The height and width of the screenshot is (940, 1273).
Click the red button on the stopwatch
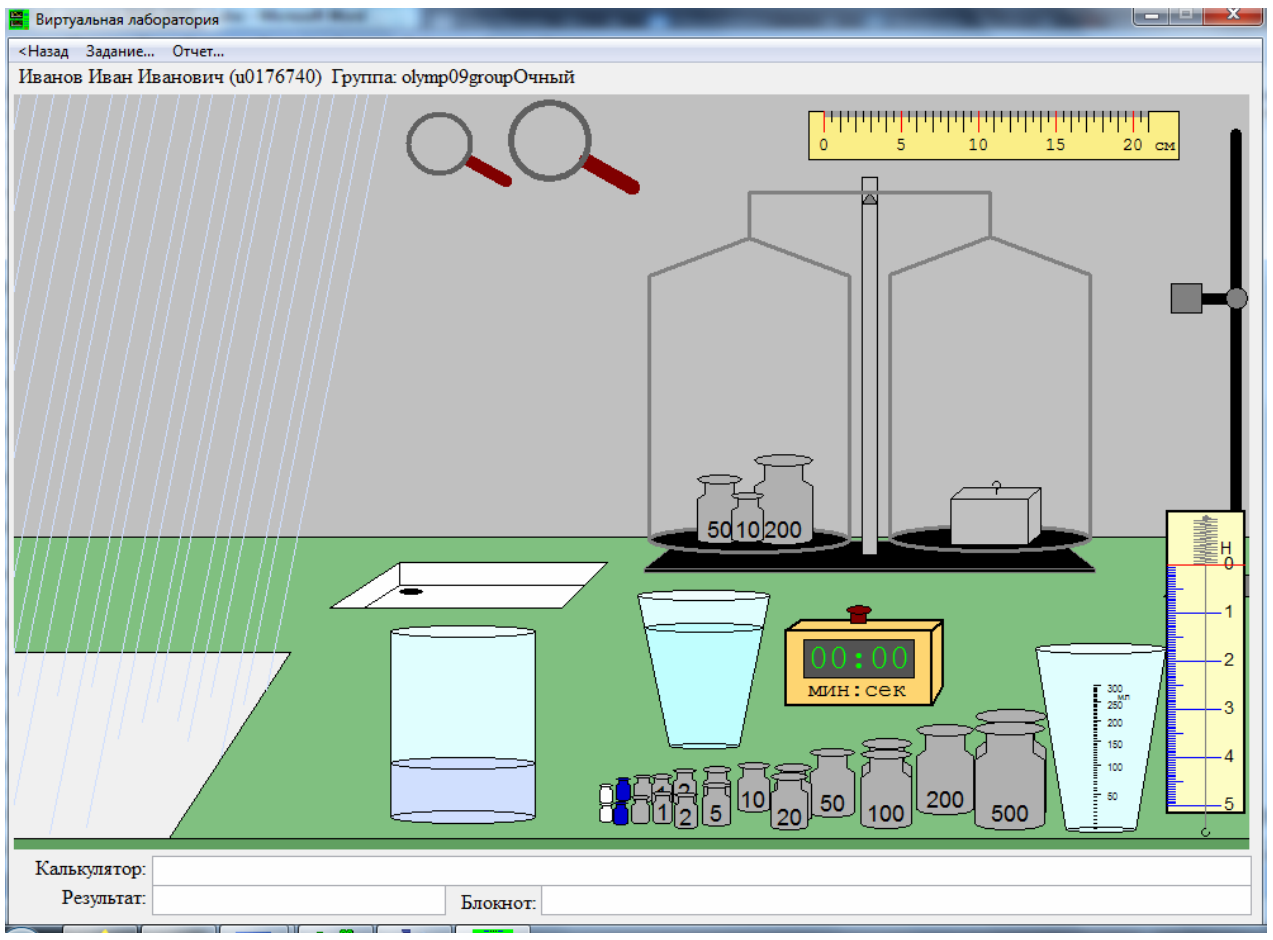858,613
